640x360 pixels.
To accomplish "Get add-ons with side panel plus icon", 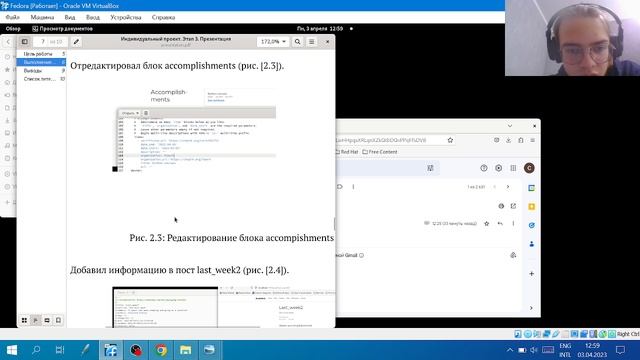I will [531, 273].
